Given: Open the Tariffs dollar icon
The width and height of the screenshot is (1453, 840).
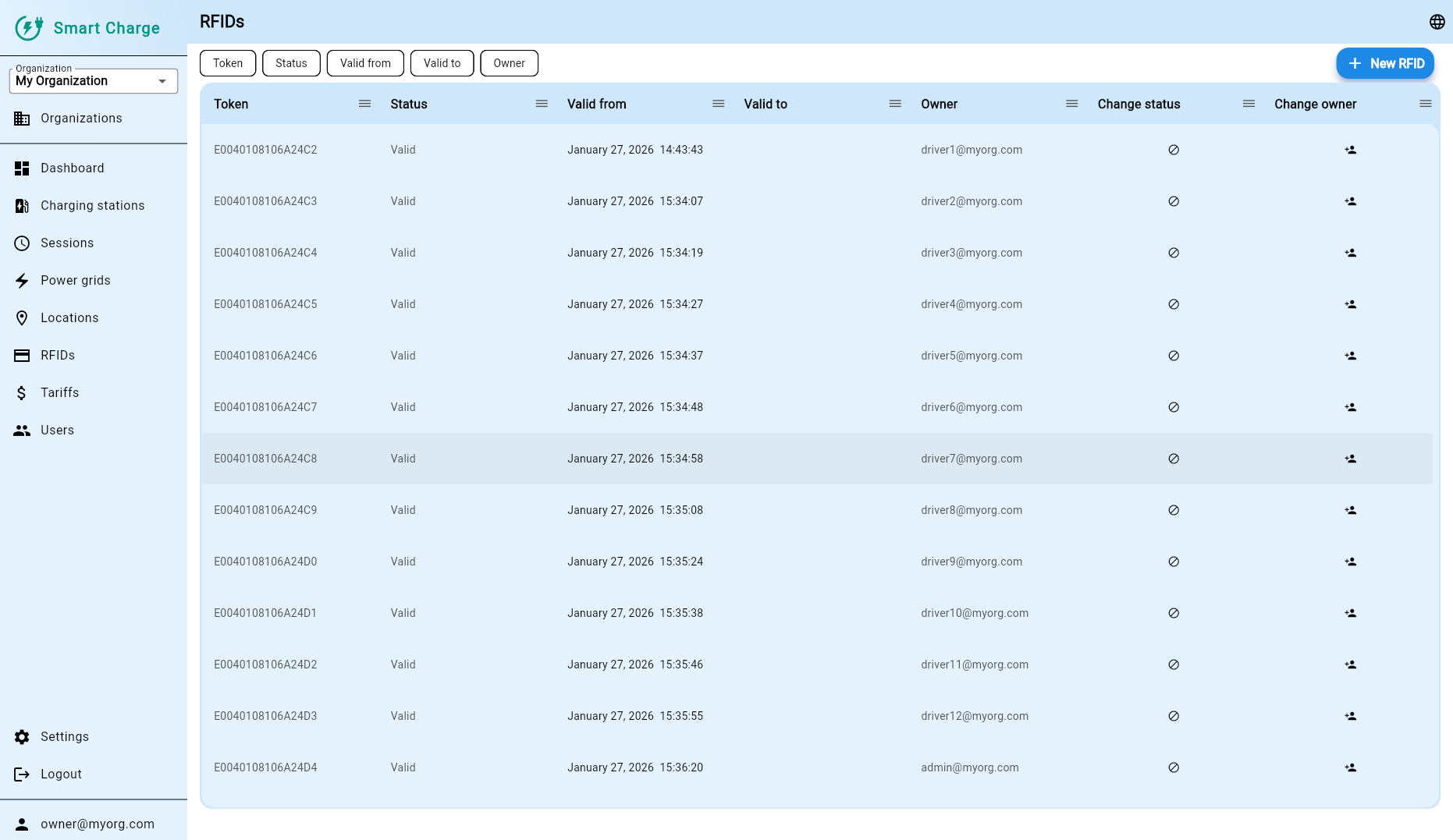Looking at the screenshot, I should click(x=21, y=392).
